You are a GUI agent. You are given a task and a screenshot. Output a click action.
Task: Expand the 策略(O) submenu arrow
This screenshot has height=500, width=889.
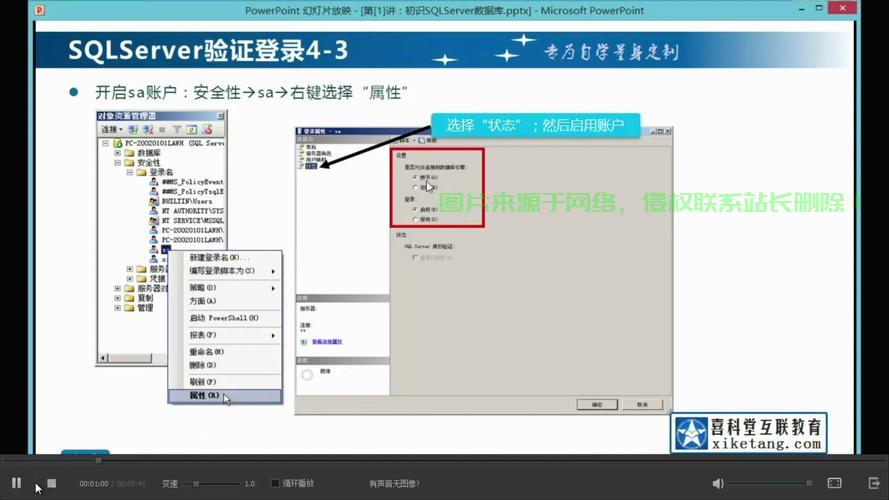point(273,288)
